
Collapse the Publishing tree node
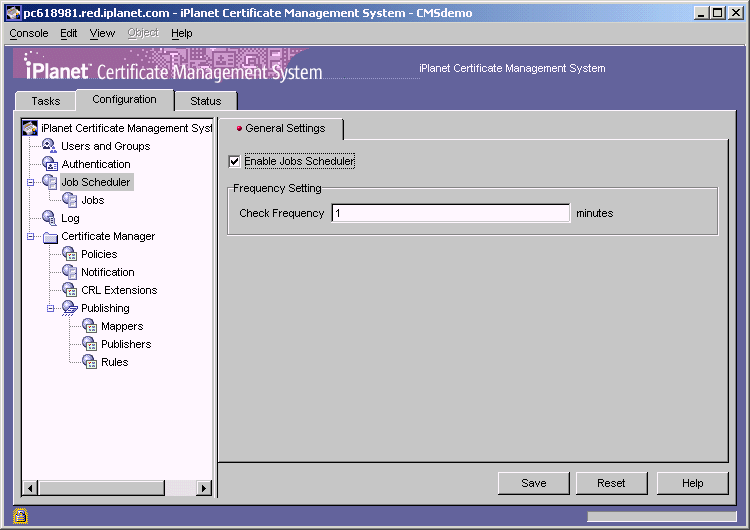(51, 309)
